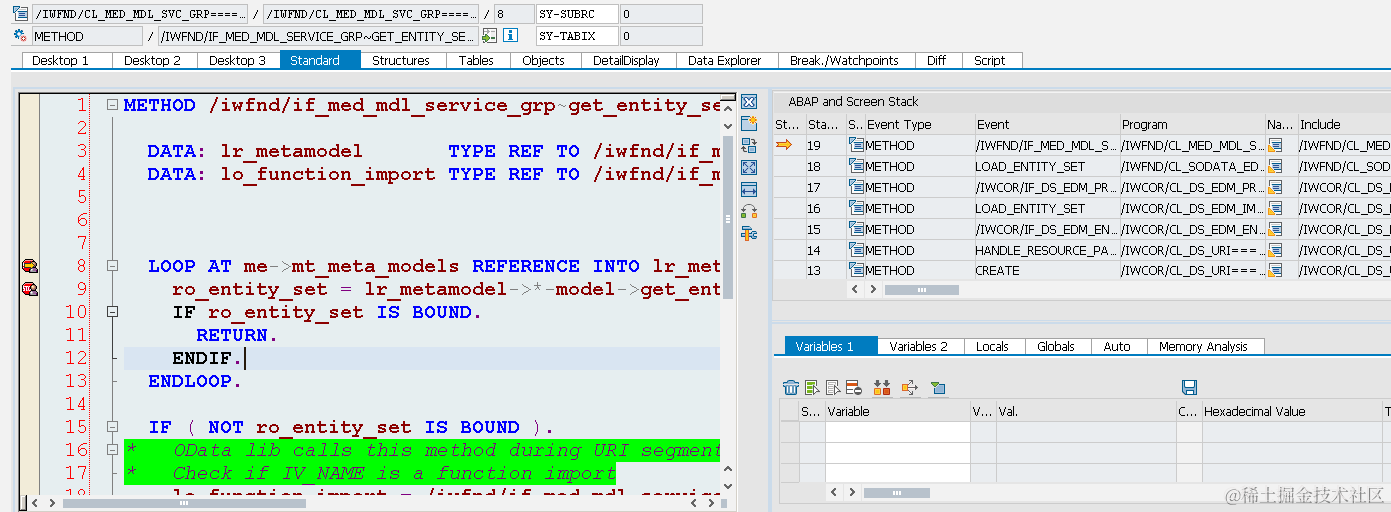Open the Break./Watchpoints tab
Screen dimensions: 1391x512
coord(845,60)
